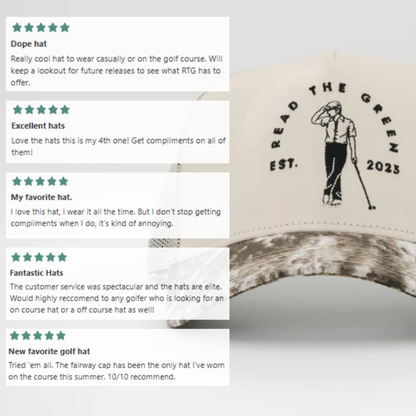Select stars above My favorite hat review
The height and width of the screenshot is (416, 416).
[40, 181]
